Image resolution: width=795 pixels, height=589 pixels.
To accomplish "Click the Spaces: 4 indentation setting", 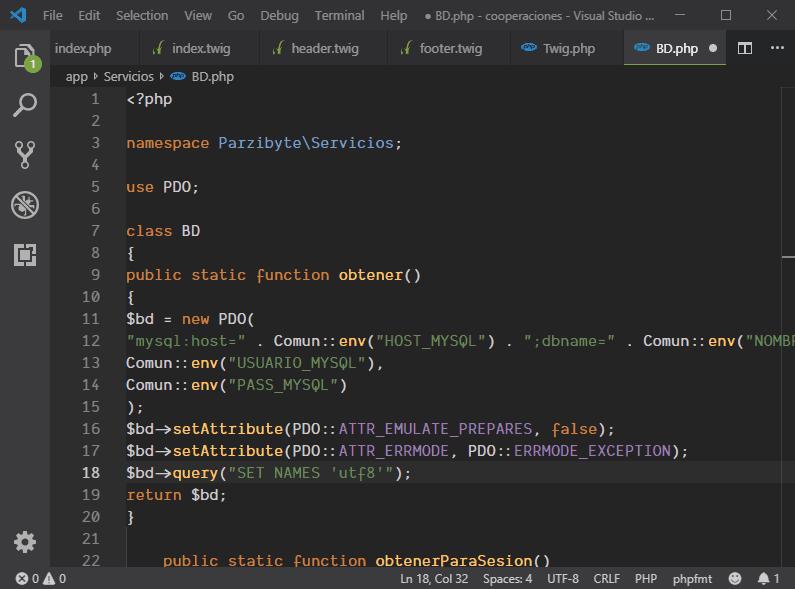I will pyautogui.click(x=508, y=578).
